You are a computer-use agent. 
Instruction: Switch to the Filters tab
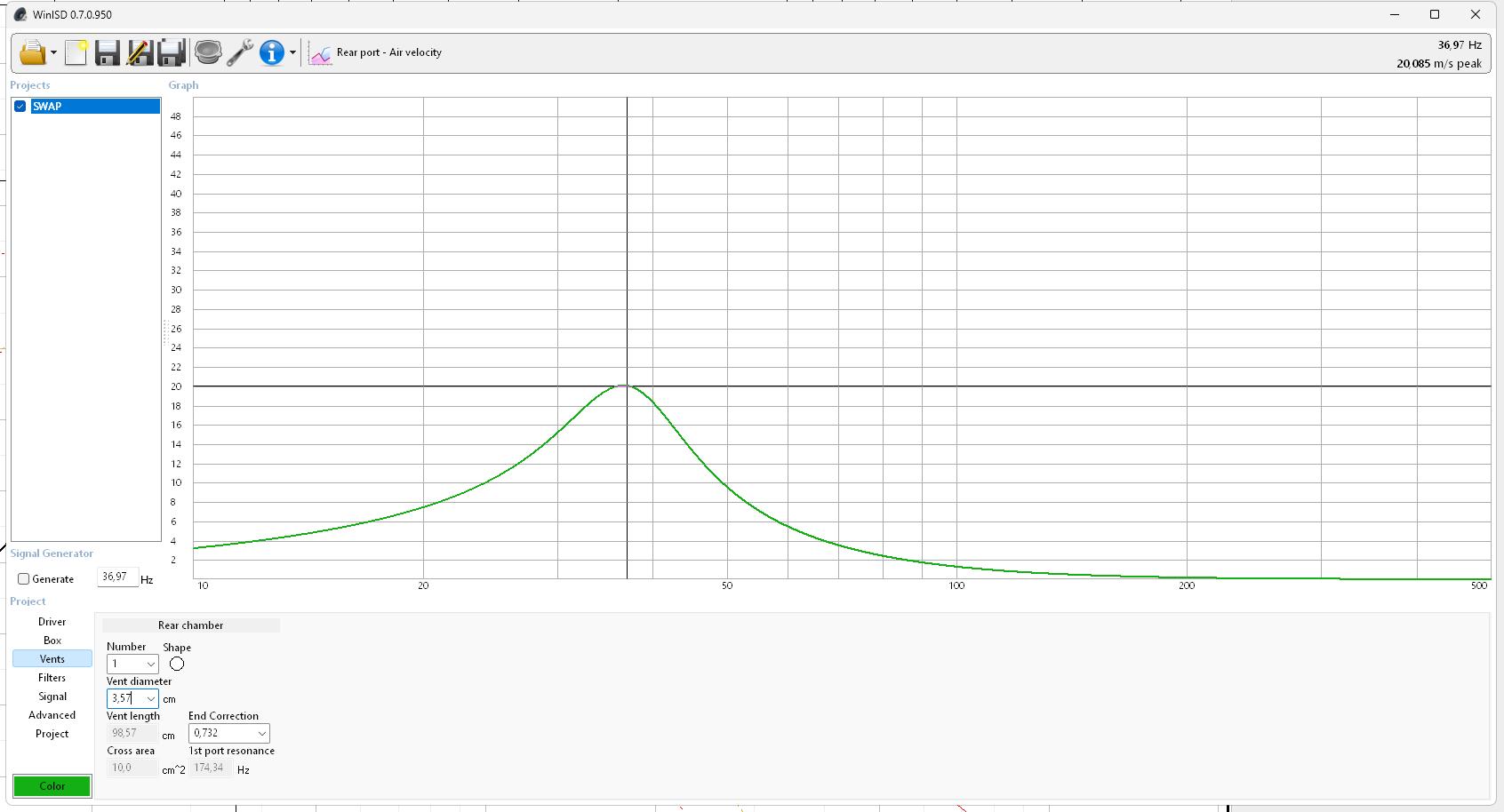tap(52, 678)
